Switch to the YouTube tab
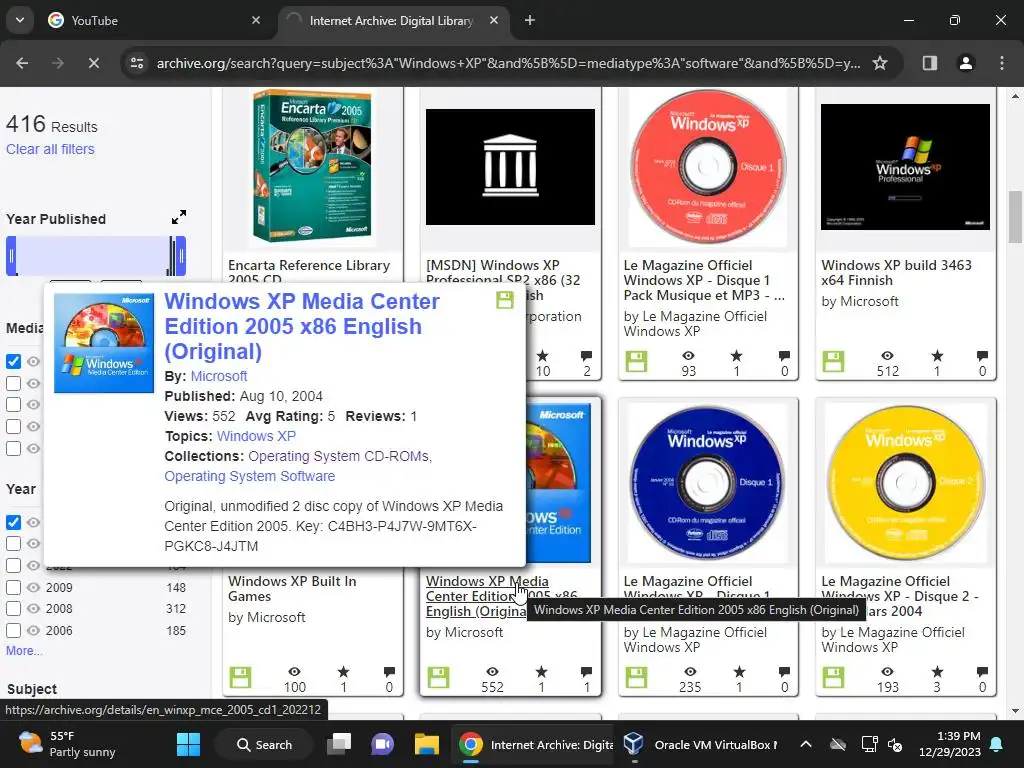Image resolution: width=1024 pixels, height=768 pixels. pyautogui.click(x=150, y=20)
